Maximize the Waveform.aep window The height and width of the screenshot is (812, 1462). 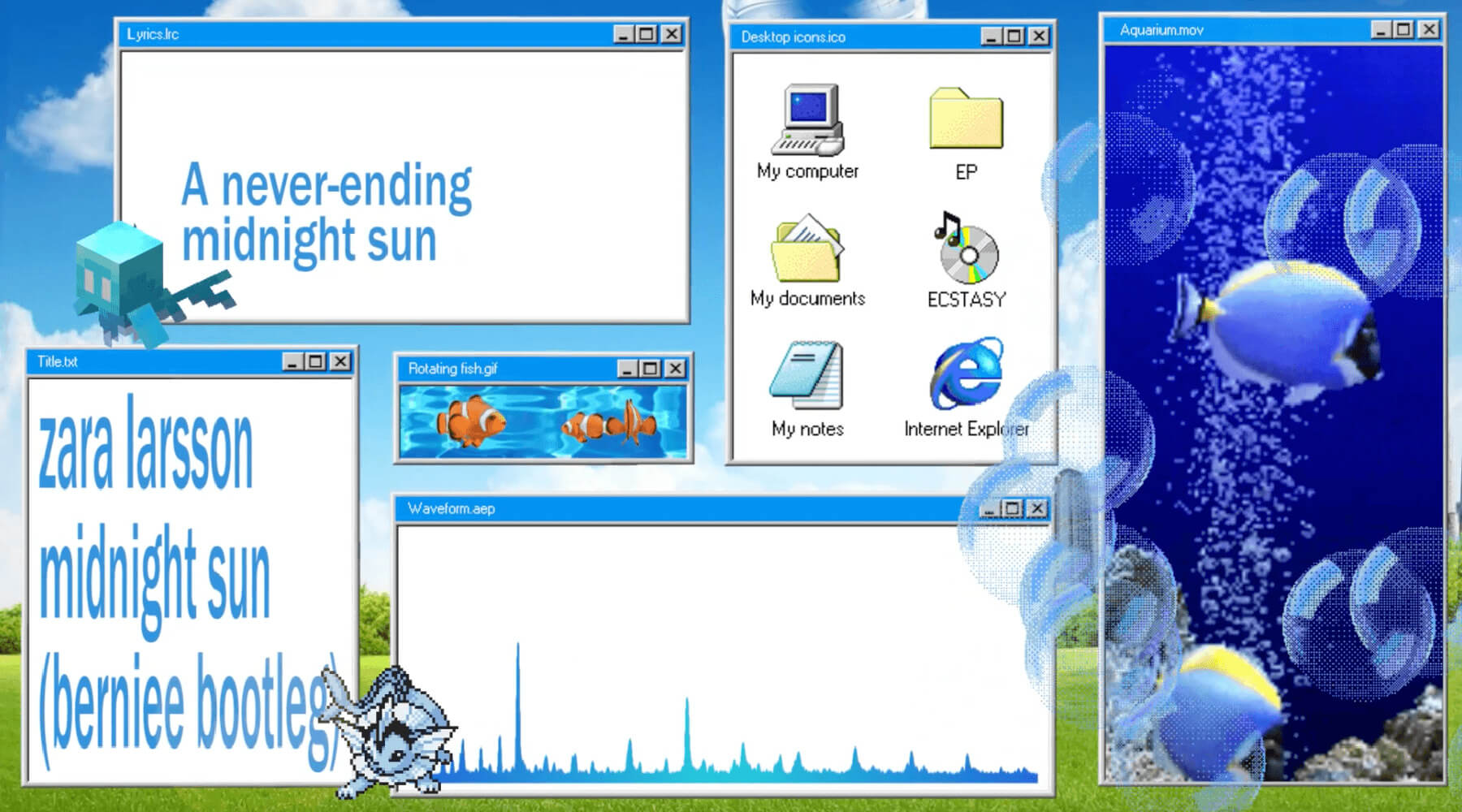tap(1012, 508)
